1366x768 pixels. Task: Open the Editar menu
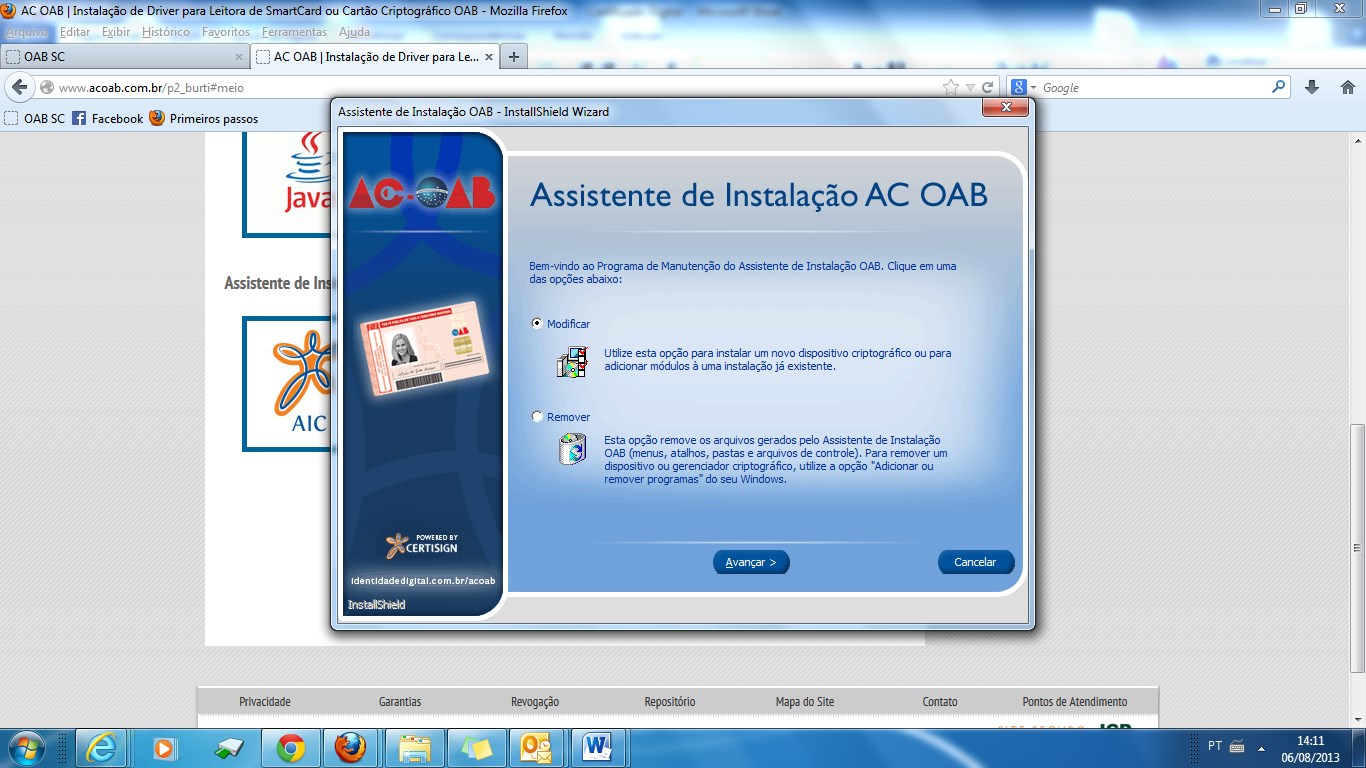(75, 32)
